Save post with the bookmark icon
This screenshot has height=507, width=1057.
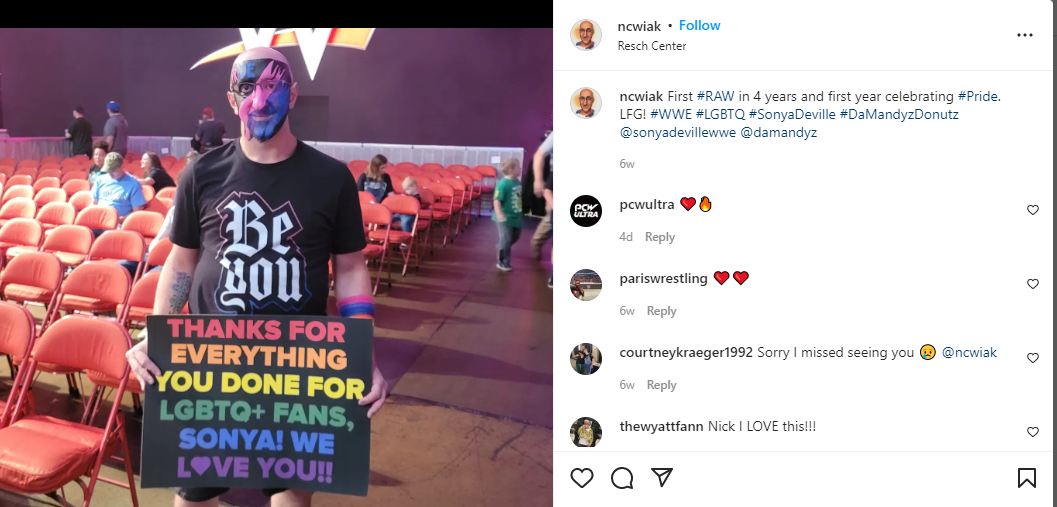pos(1026,478)
